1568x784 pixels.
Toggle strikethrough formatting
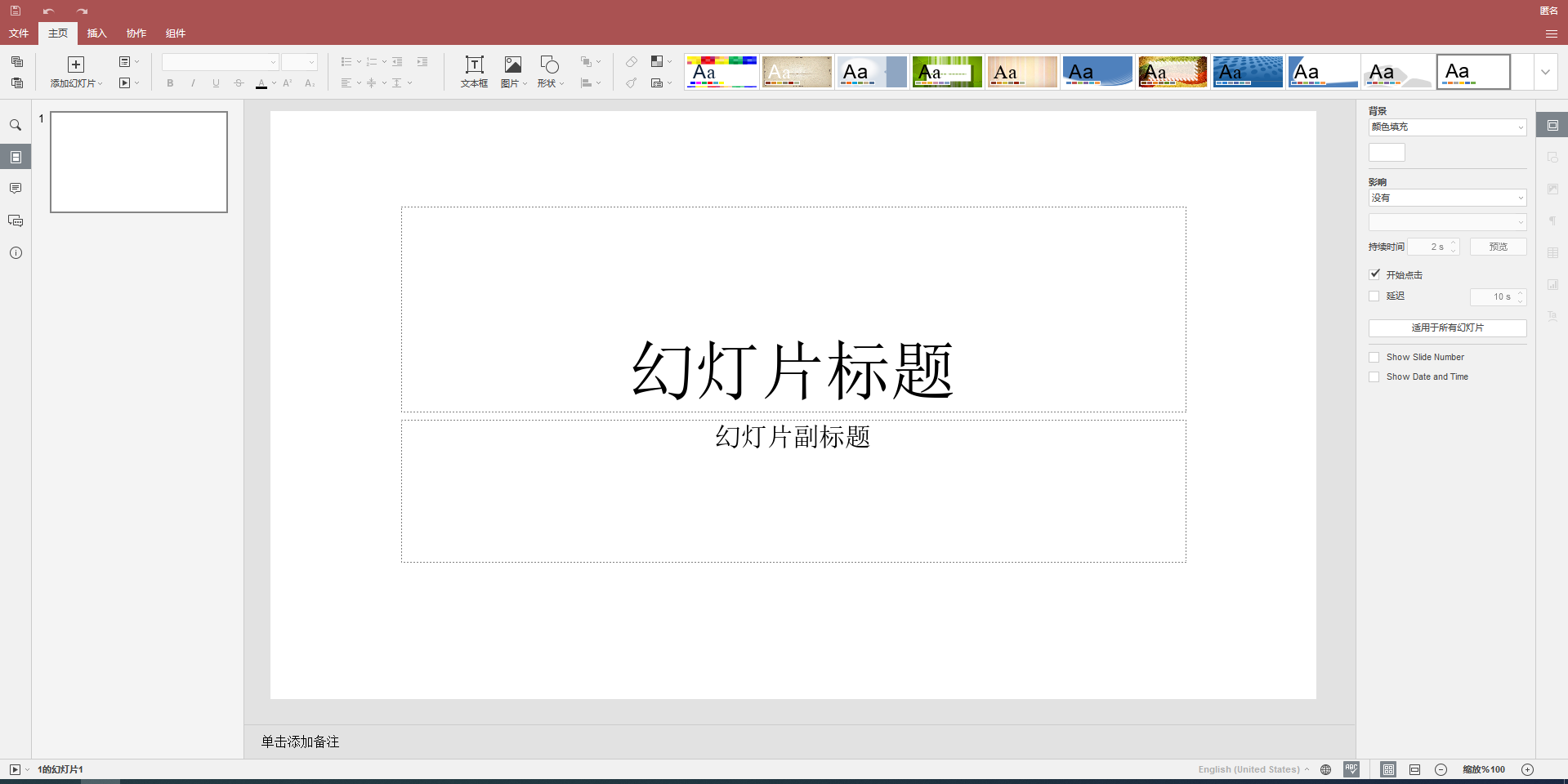[239, 82]
